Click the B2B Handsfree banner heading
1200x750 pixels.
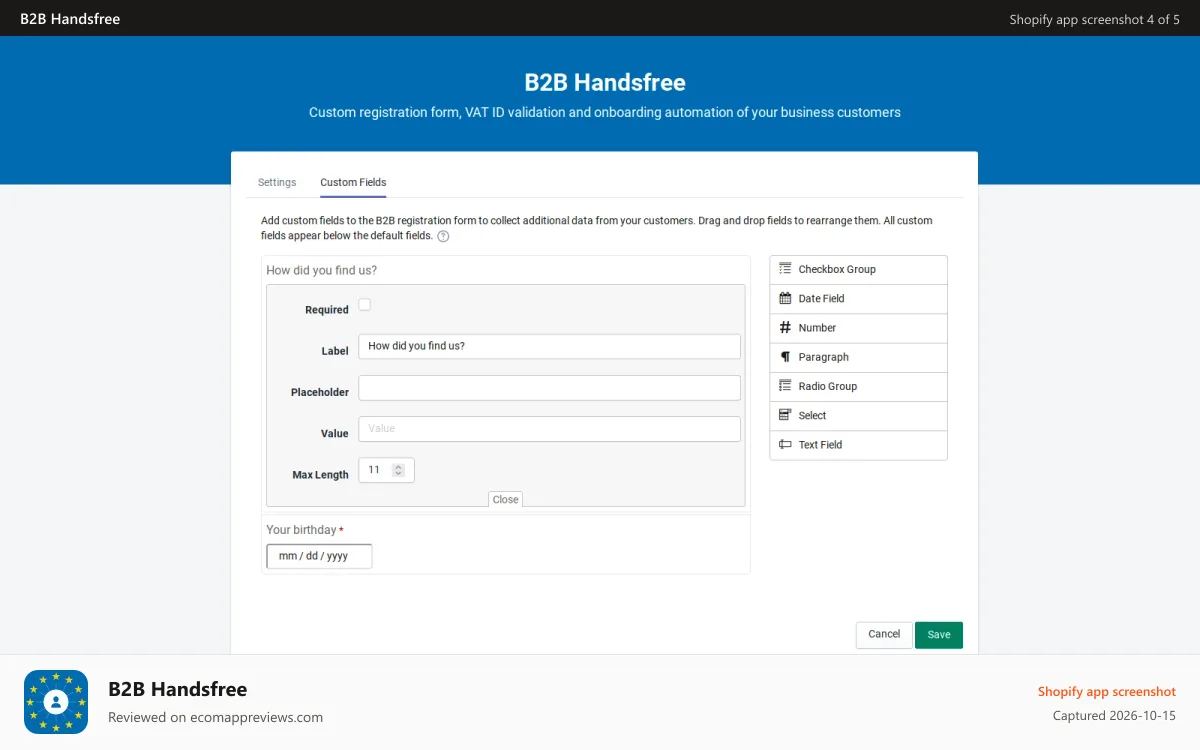(605, 82)
